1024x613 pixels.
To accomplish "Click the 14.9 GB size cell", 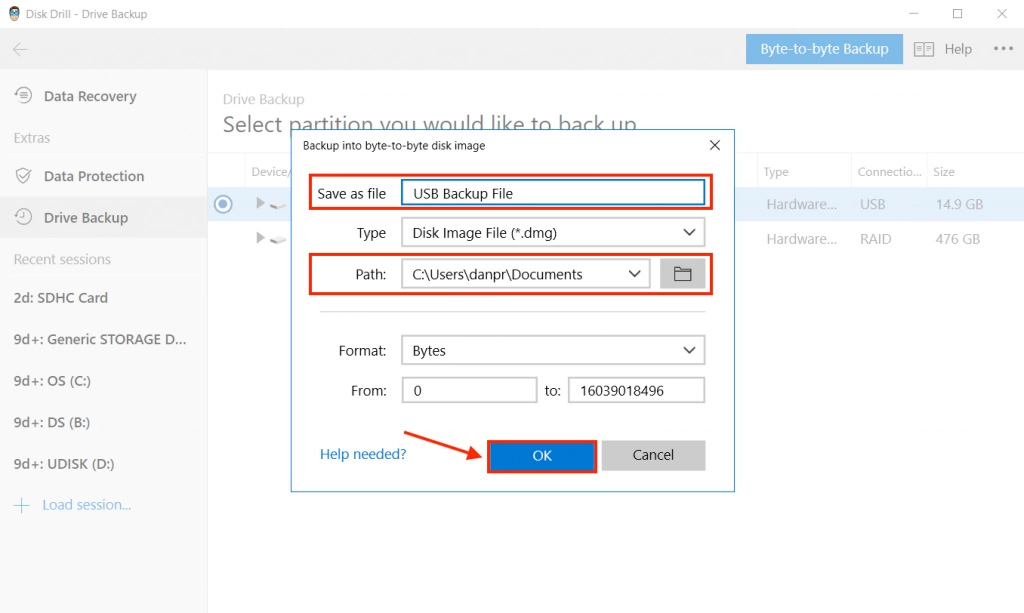I will (959, 204).
